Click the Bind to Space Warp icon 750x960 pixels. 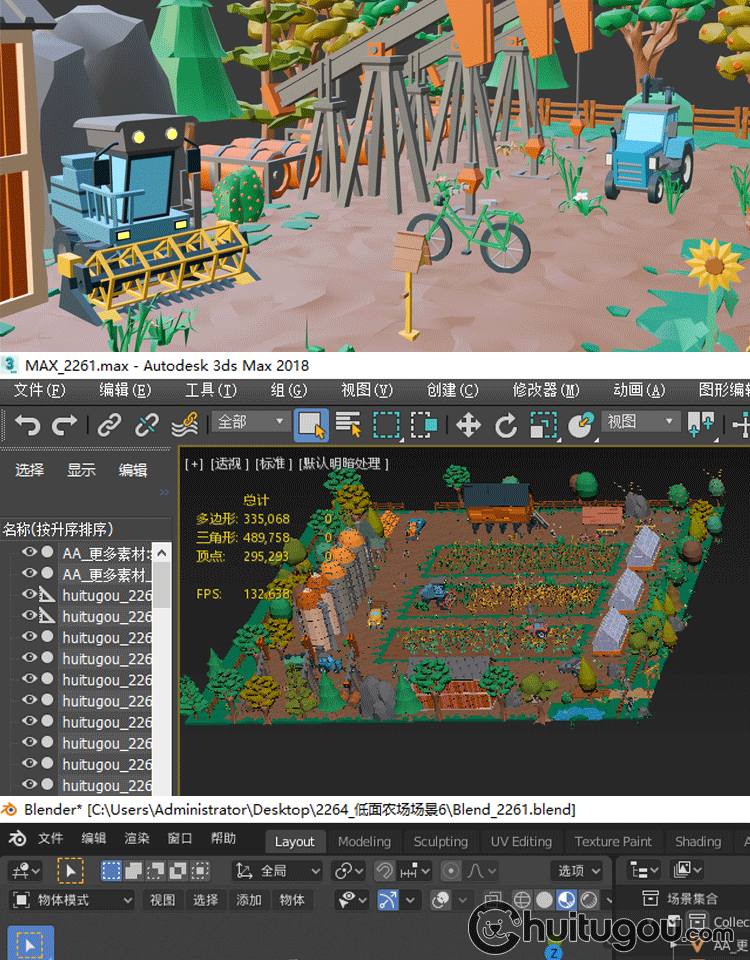click(x=184, y=425)
